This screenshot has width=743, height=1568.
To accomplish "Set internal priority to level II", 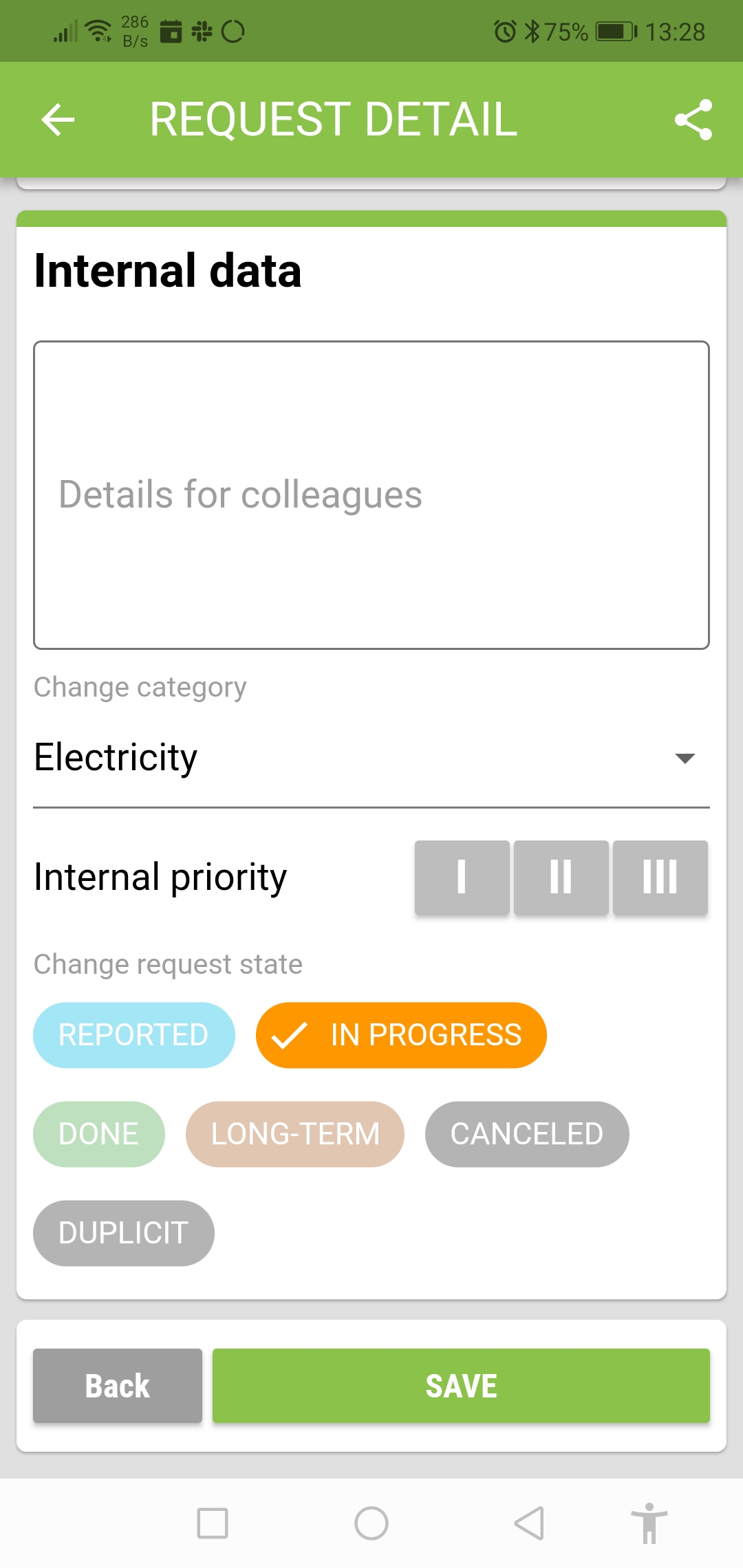I will coord(561,877).
